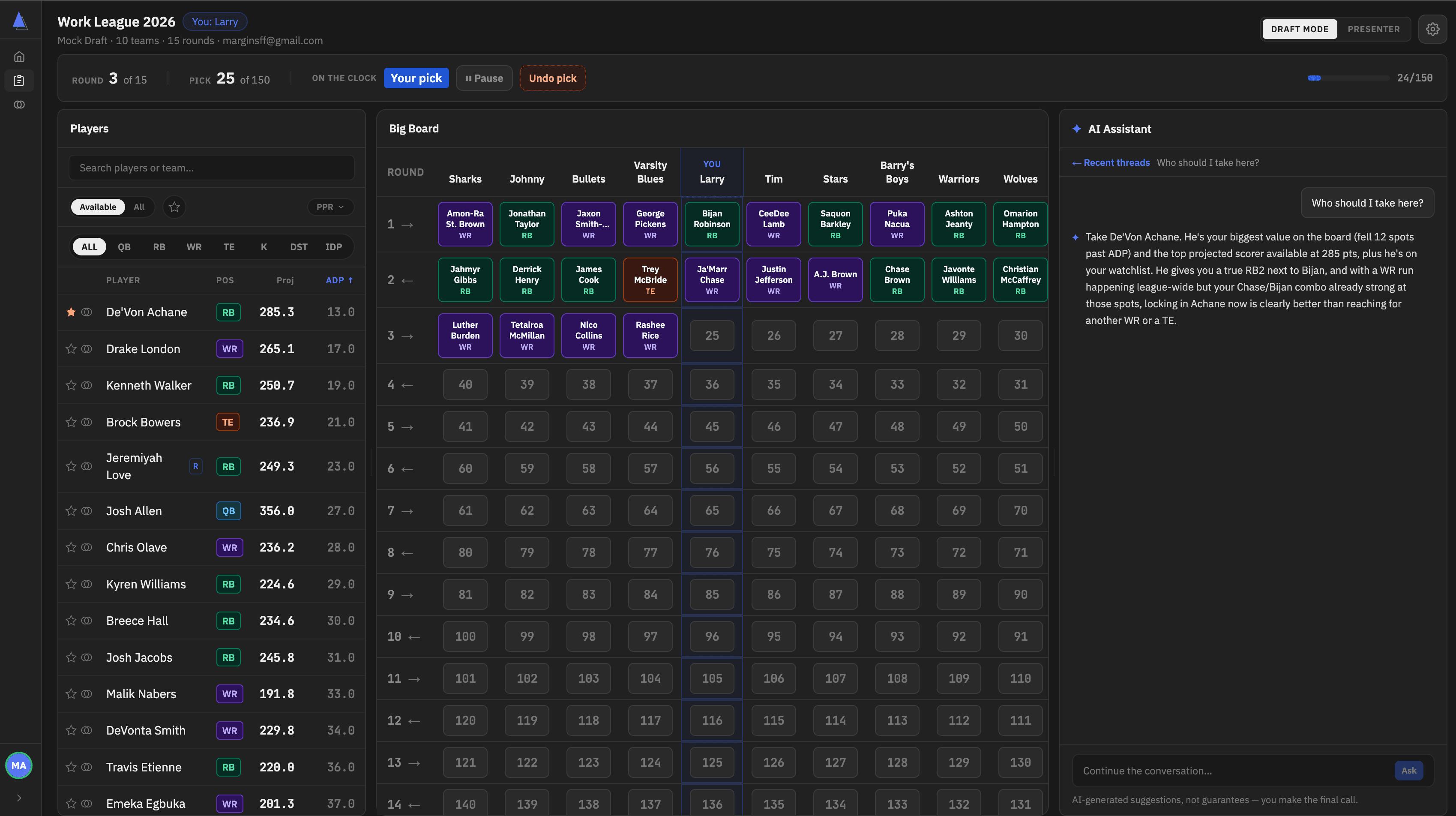This screenshot has height=816, width=1456.
Task: Click the circles icon next to Josh Jacobs
Action: tap(87, 657)
